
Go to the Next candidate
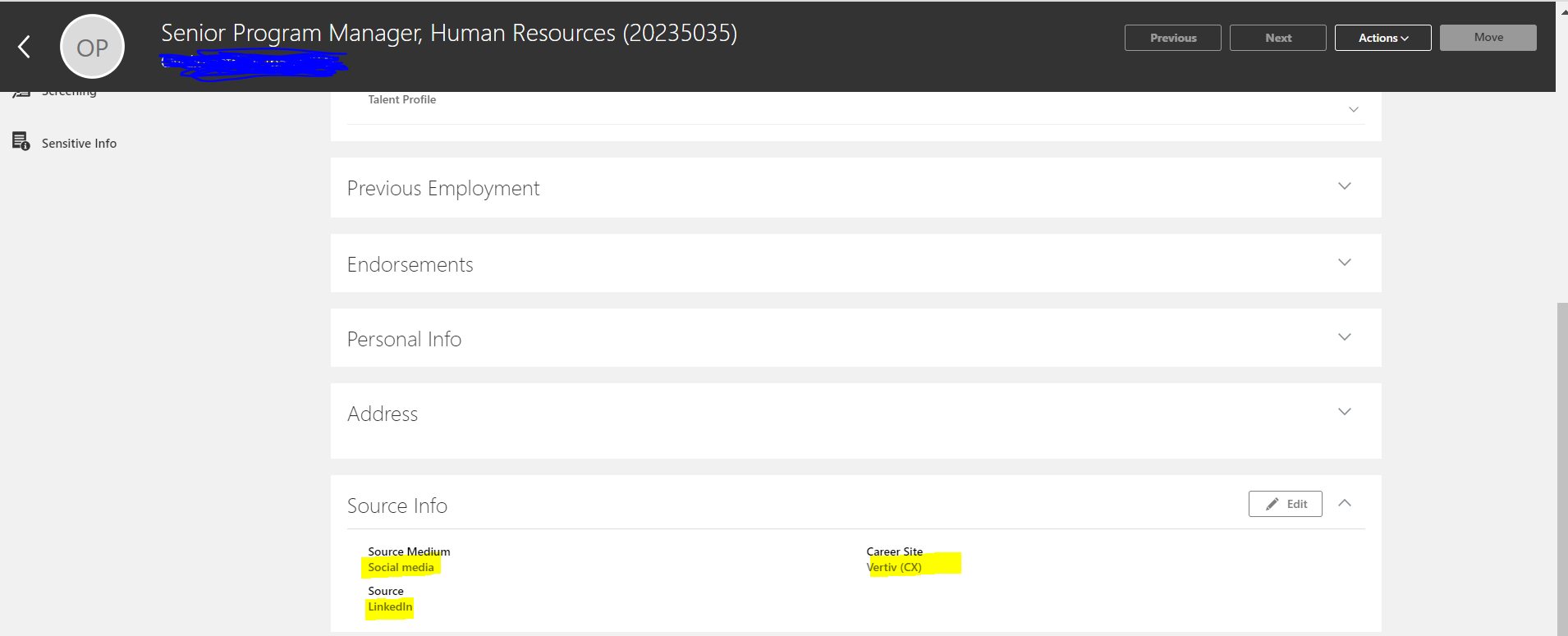pos(1277,38)
